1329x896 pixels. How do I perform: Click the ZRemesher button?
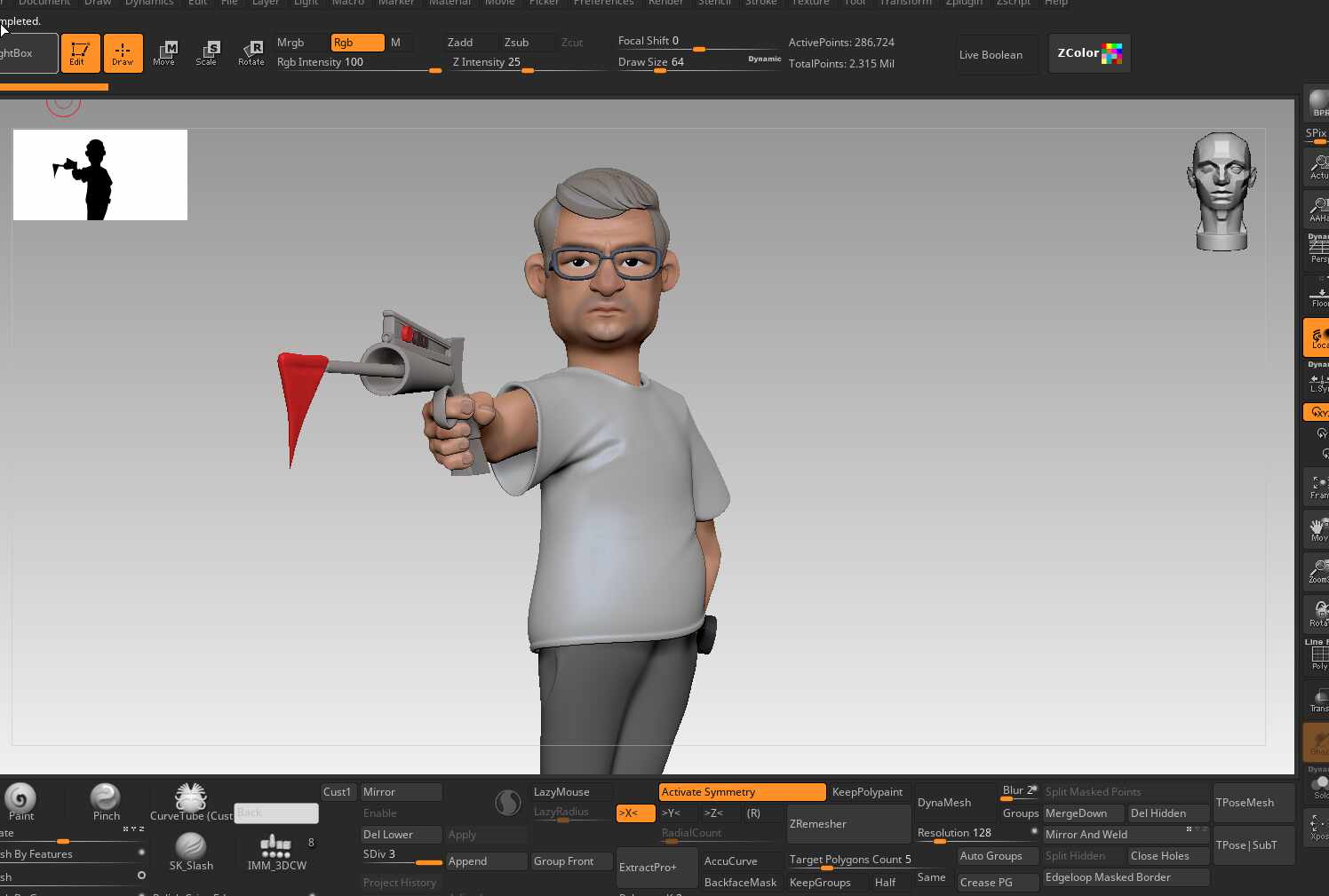tap(818, 824)
